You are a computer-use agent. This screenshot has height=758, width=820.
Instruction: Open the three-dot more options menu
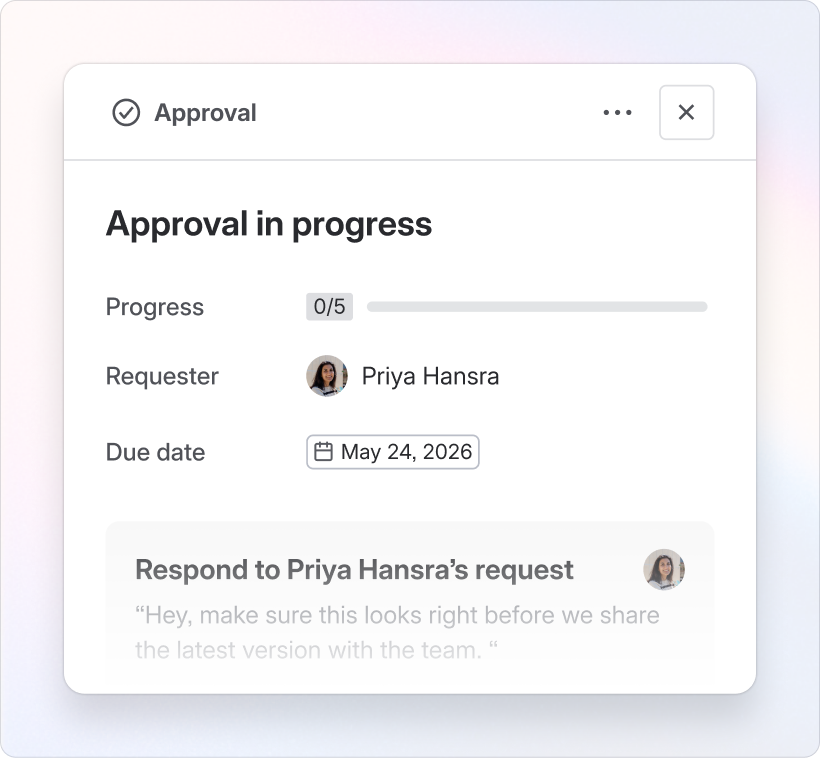(617, 112)
